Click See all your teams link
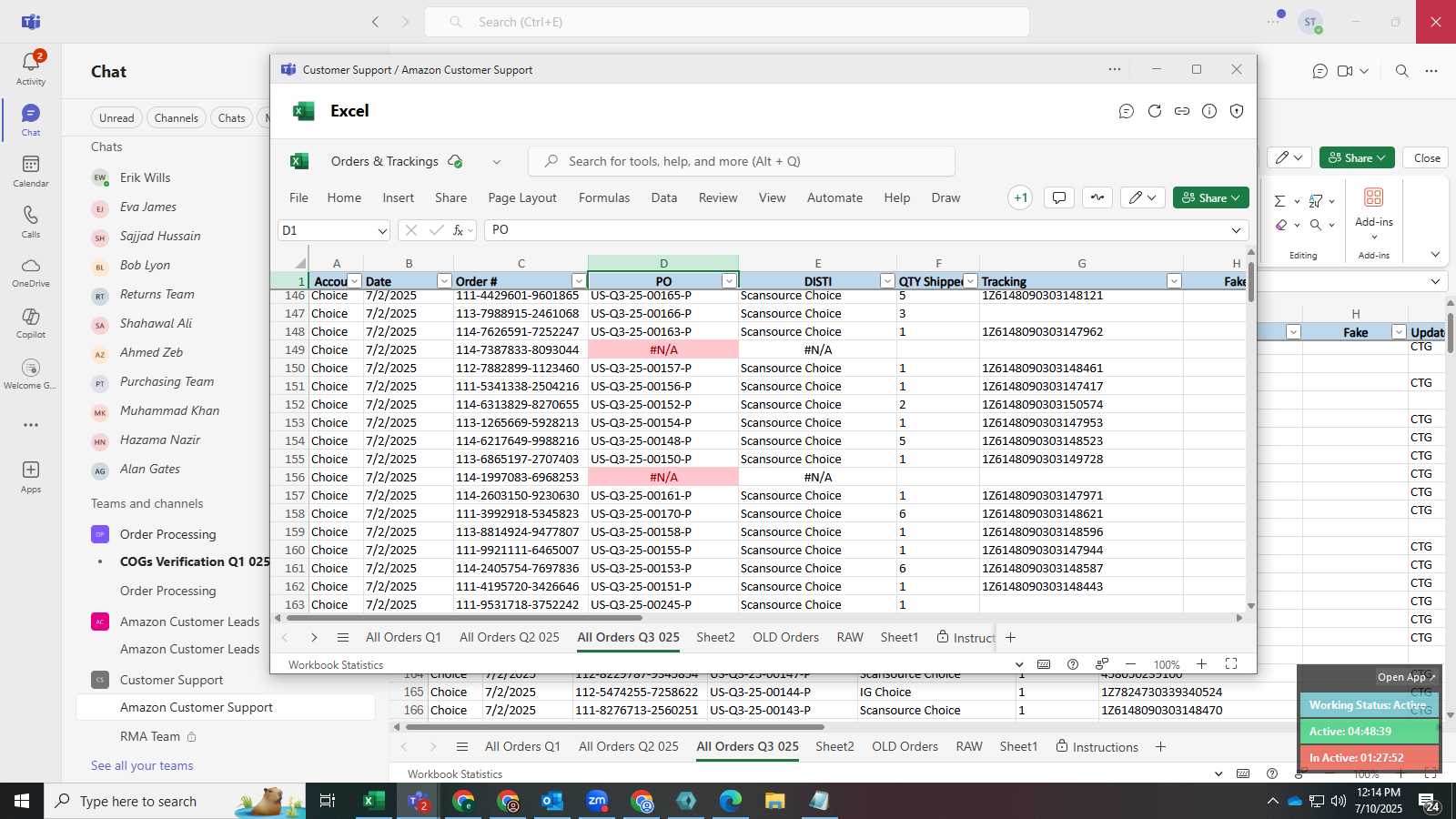1456x819 pixels. click(142, 765)
